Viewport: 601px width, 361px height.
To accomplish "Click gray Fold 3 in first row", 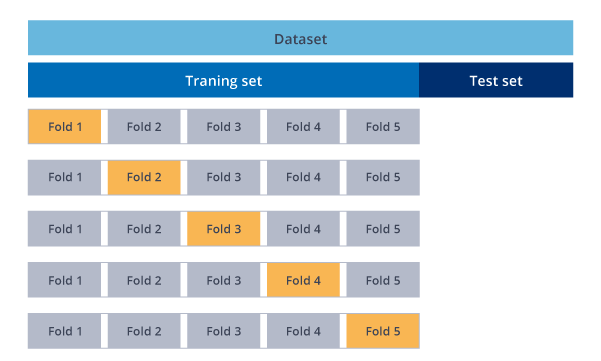I will (x=223, y=126).
